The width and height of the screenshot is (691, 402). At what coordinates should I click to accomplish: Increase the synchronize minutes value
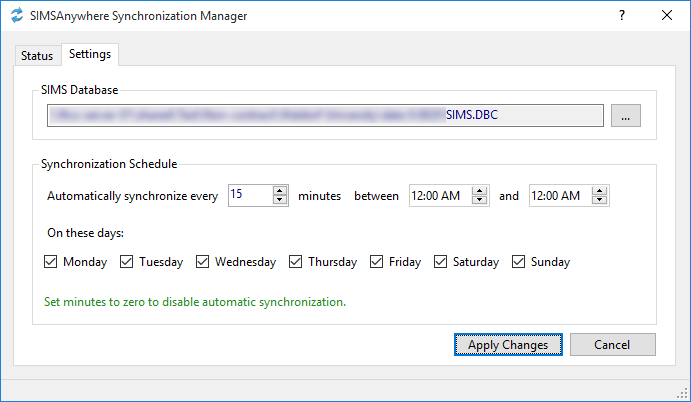pos(280,190)
